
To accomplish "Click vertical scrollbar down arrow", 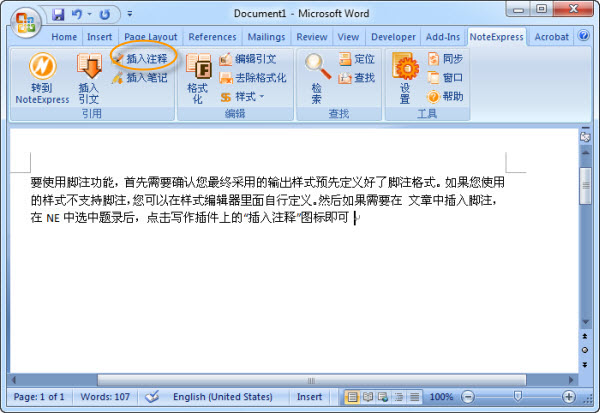I will (585, 322).
